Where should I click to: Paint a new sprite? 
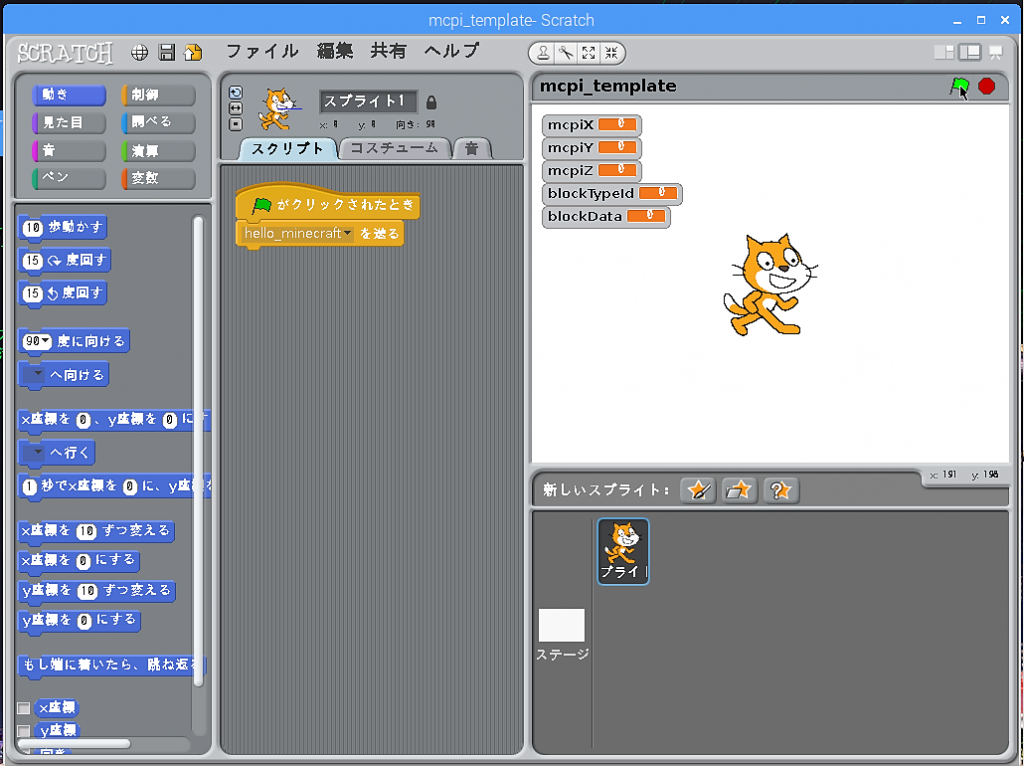(697, 490)
